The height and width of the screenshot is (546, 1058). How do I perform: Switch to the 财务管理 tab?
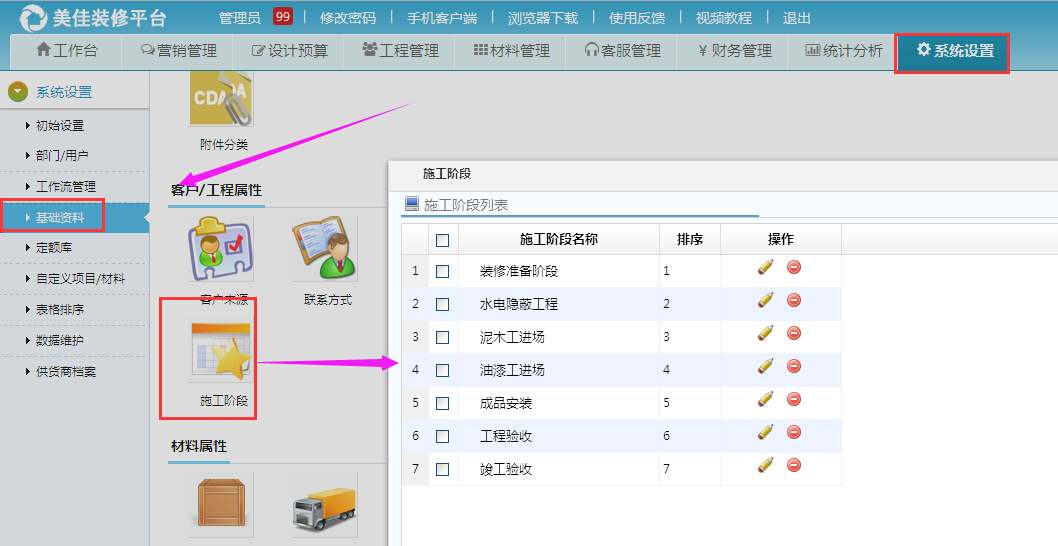click(x=734, y=51)
